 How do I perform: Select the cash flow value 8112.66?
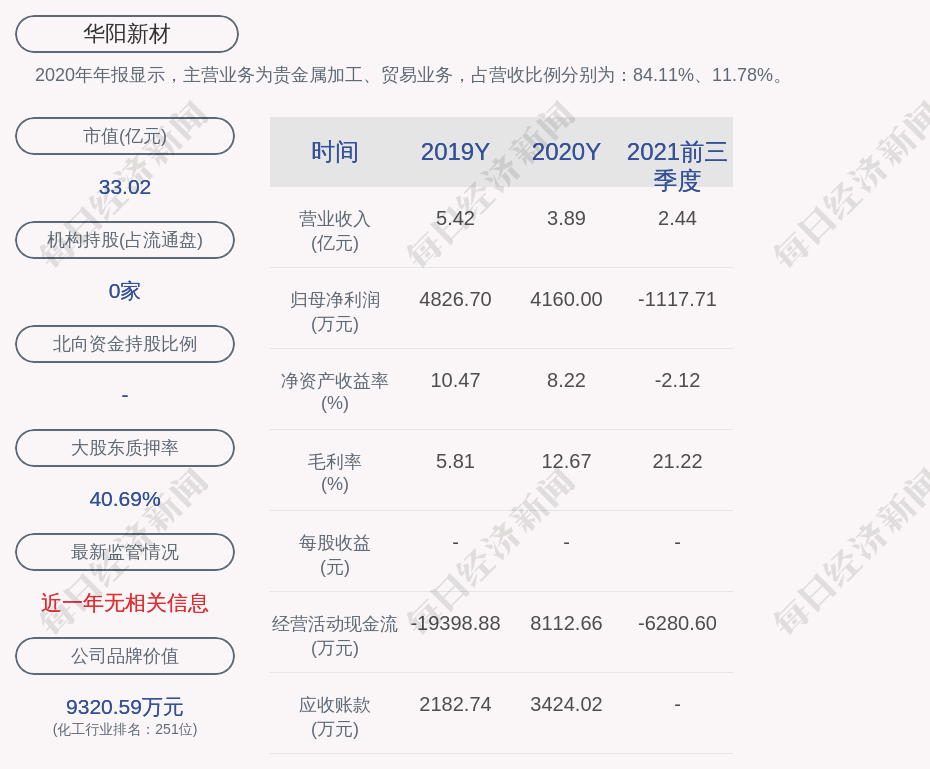tap(566, 623)
